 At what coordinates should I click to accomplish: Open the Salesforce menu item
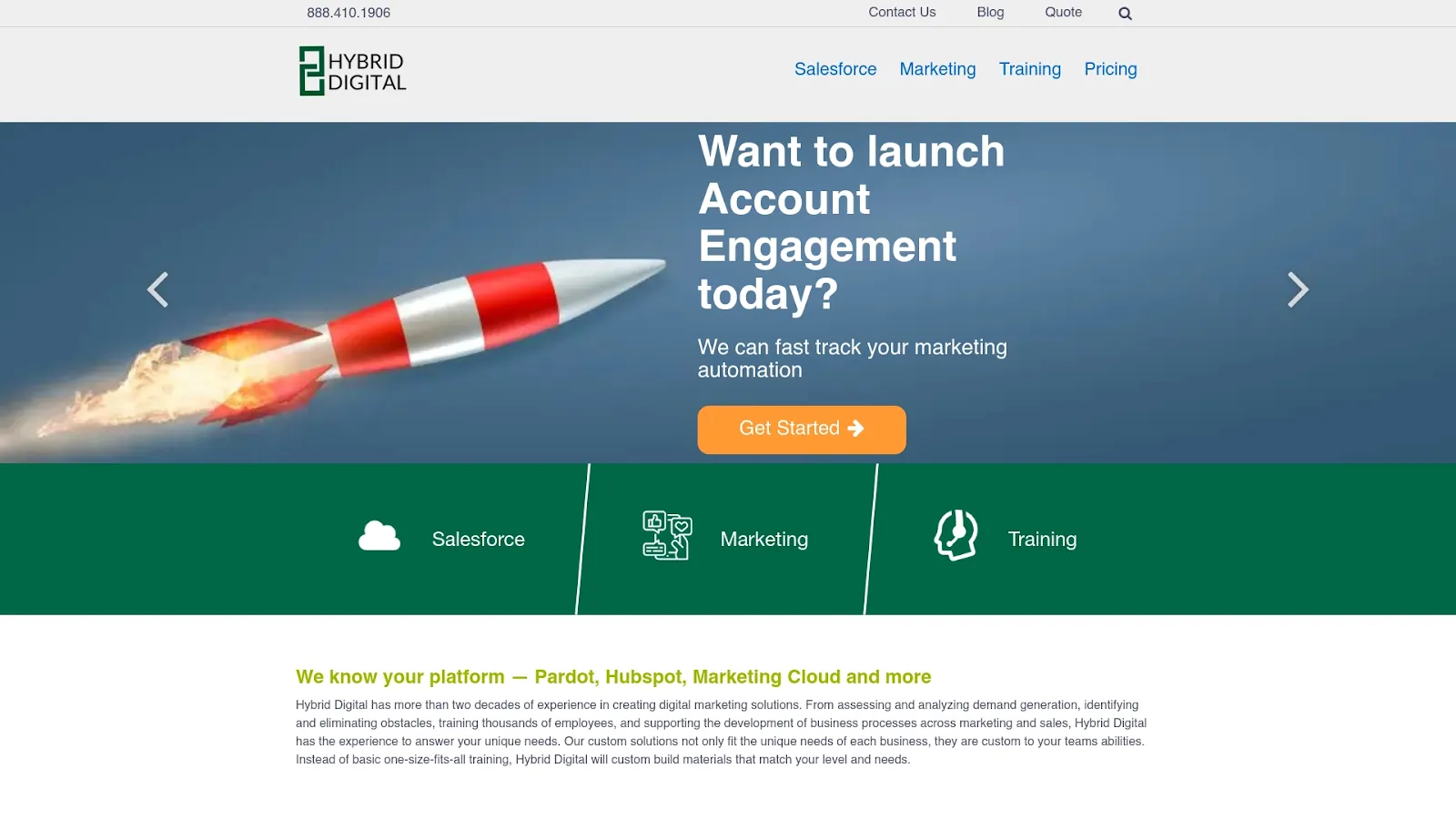(834, 69)
